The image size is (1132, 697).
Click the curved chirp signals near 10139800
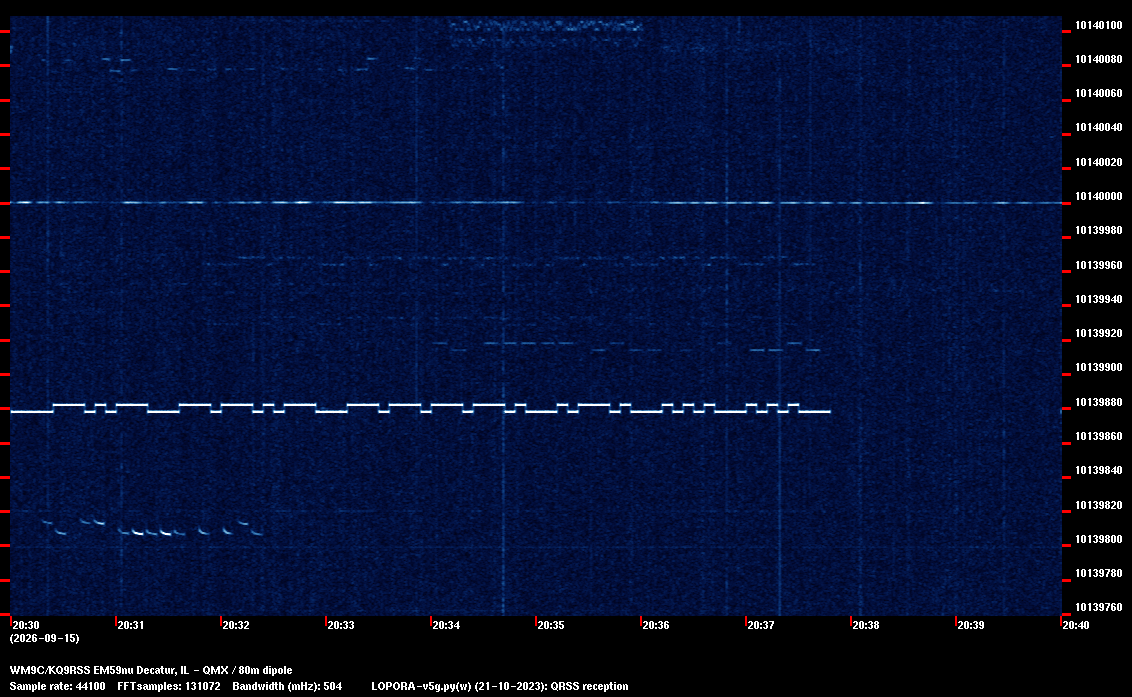152,527
